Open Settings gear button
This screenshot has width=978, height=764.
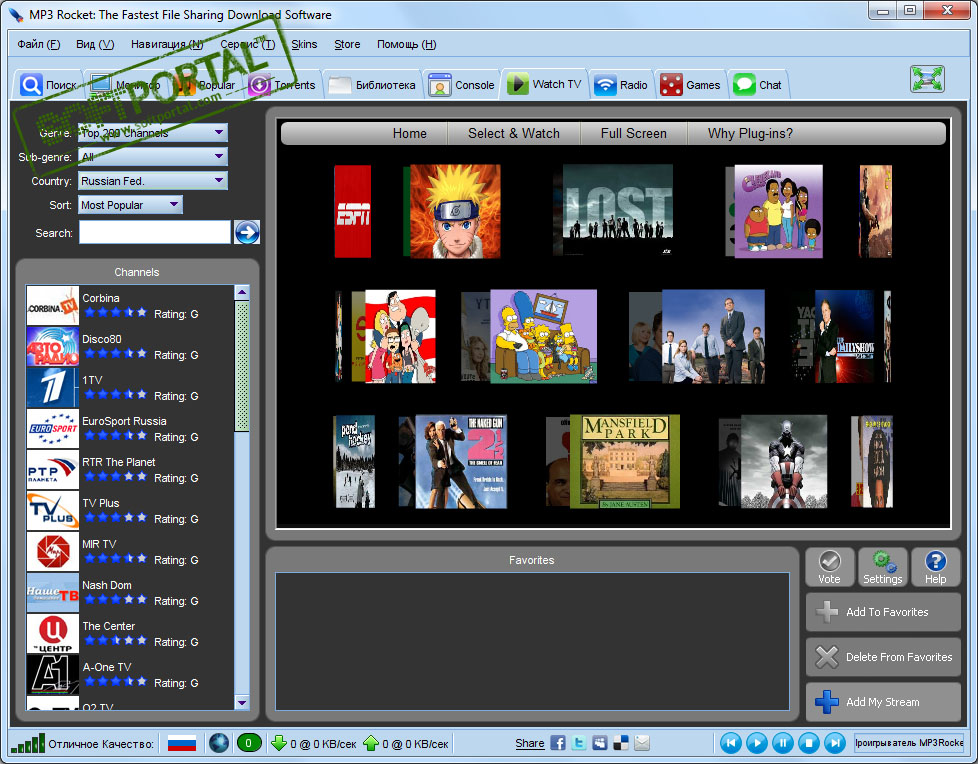[883, 567]
